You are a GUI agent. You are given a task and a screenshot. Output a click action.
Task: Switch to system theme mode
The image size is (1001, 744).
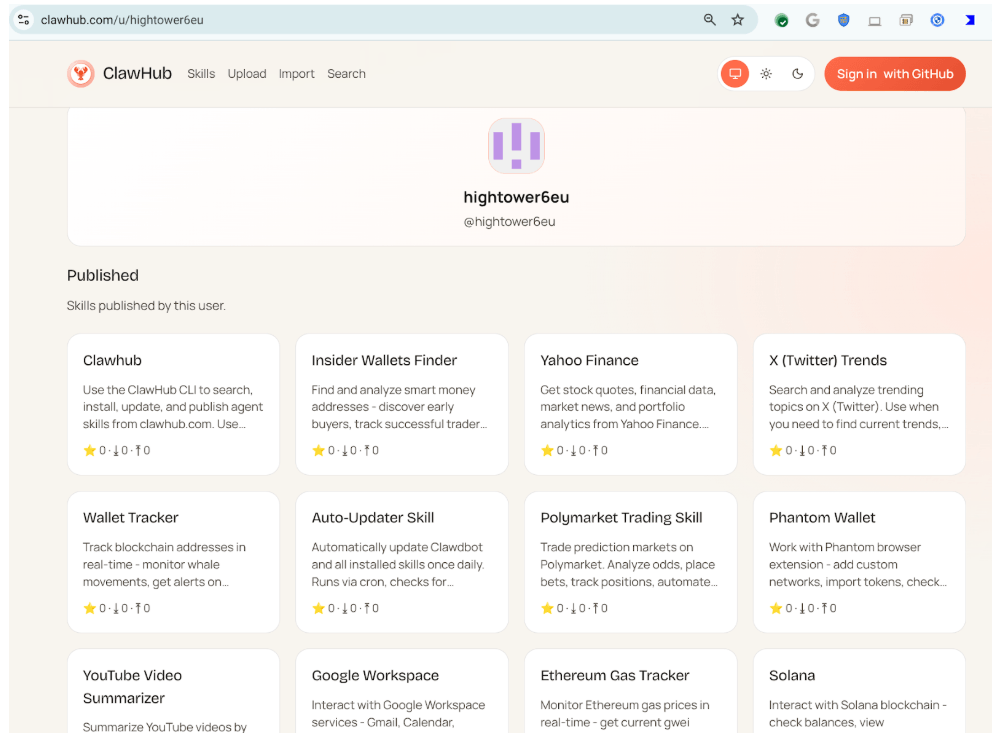735,74
